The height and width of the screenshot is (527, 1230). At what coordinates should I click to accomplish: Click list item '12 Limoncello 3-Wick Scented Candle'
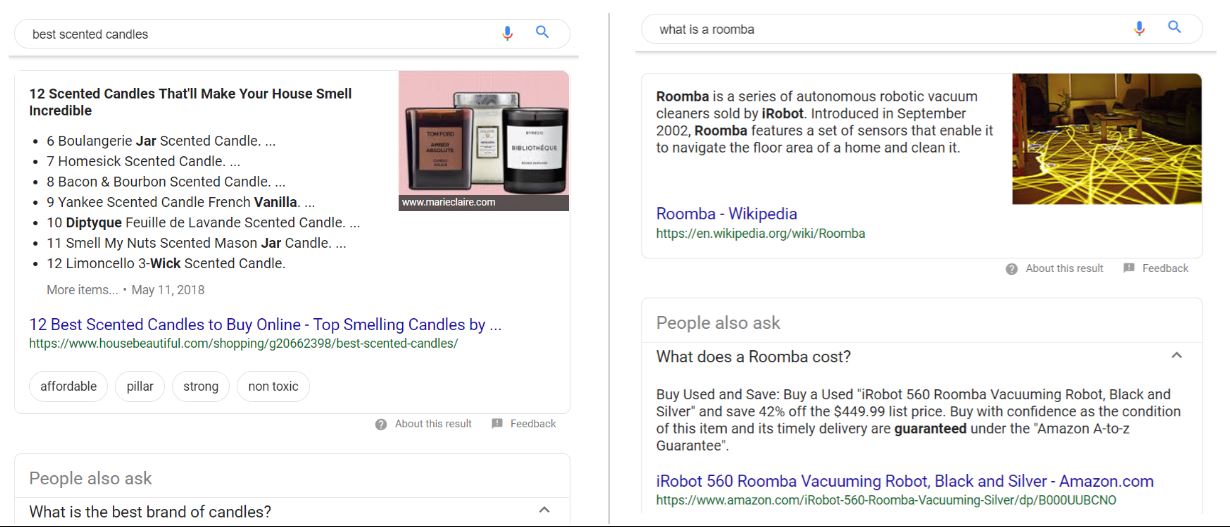166,264
